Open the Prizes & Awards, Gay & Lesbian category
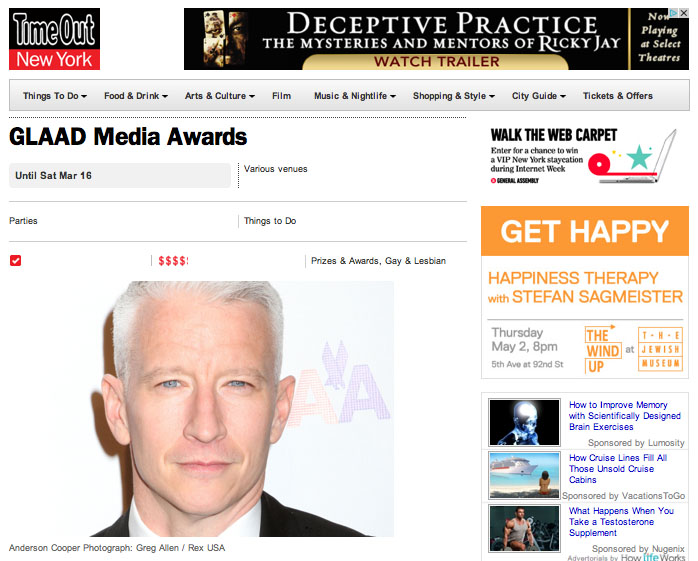This screenshot has height=561, width=698. click(x=378, y=261)
